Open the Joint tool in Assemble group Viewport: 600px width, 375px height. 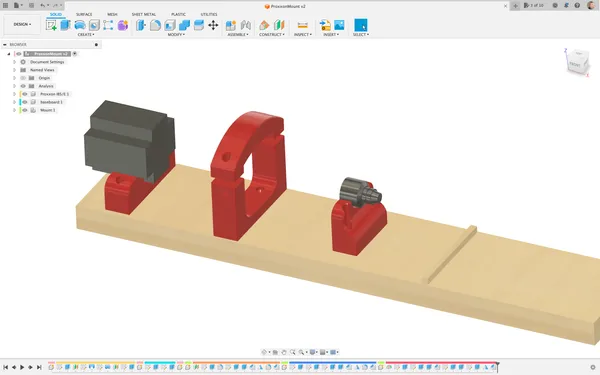pyautogui.click(x=246, y=25)
